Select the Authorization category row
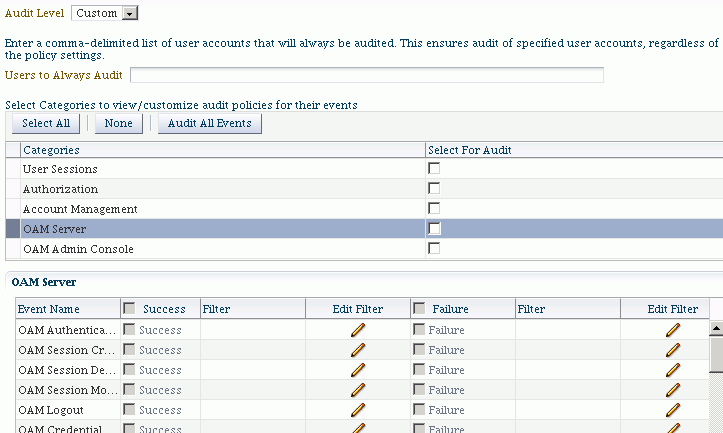 pos(364,189)
